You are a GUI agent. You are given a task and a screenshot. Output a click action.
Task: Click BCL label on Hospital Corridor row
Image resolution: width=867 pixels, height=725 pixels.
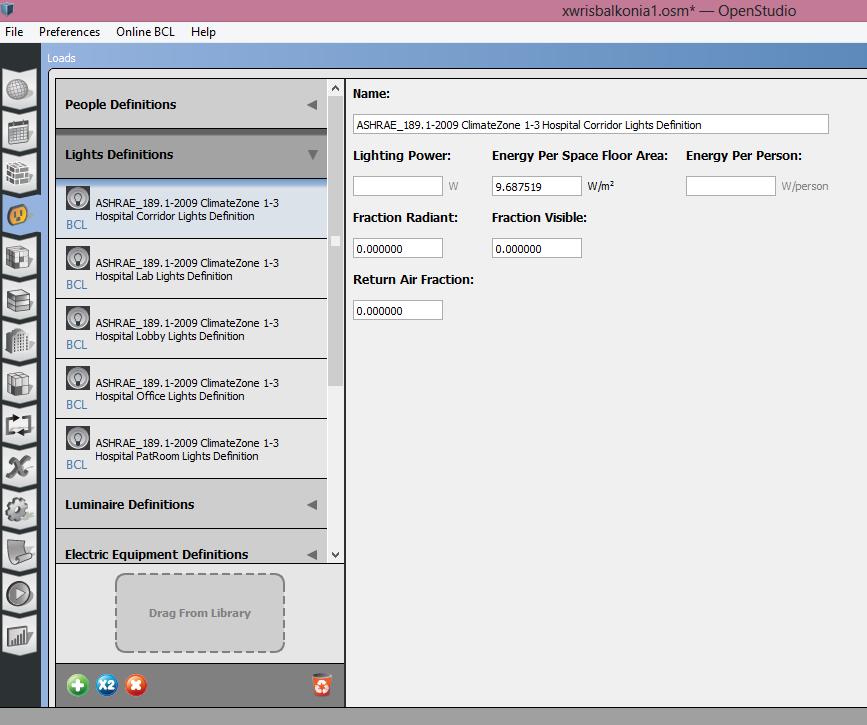pyautogui.click(x=76, y=225)
